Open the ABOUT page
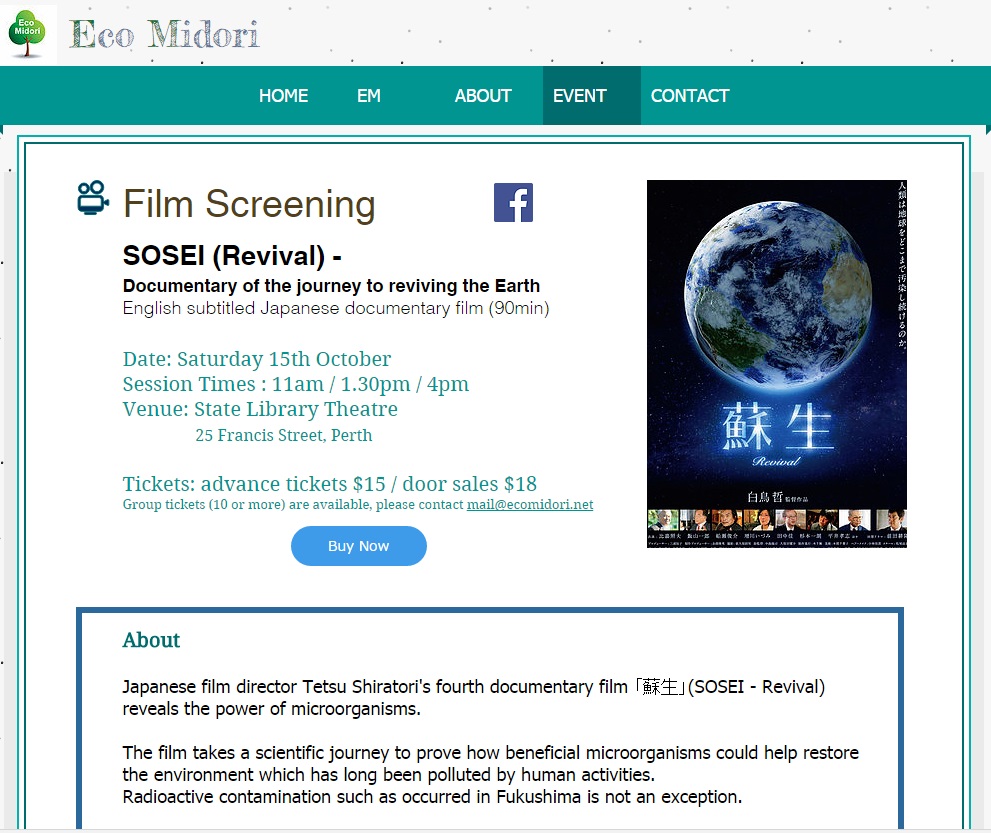991x833 pixels. pos(483,95)
